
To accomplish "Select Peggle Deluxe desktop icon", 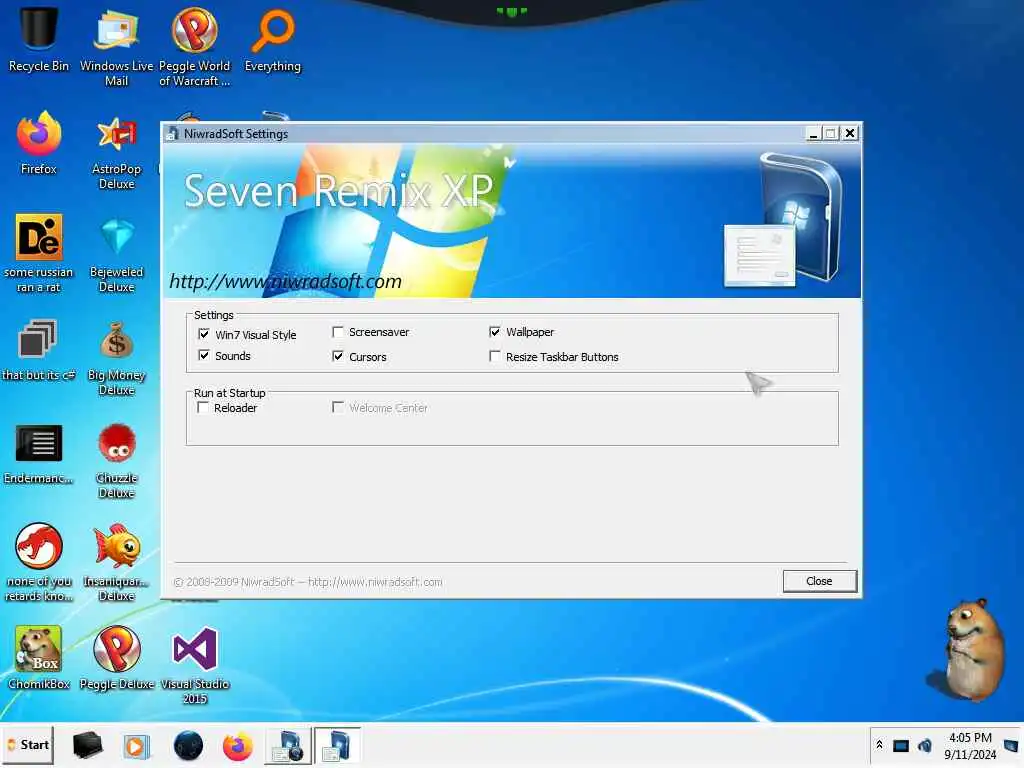I will coord(116,658).
